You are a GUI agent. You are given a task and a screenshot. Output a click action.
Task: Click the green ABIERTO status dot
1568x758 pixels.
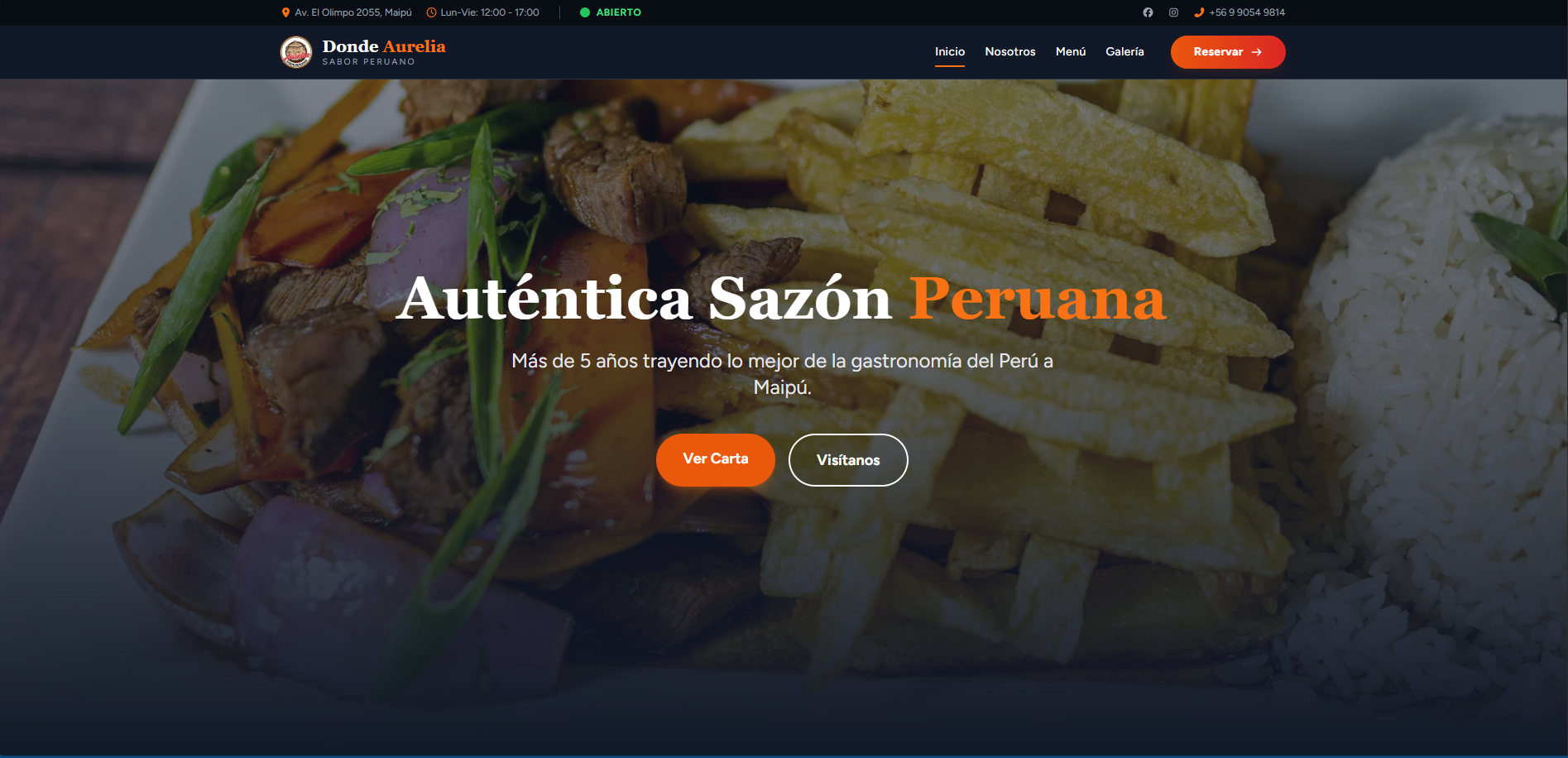point(585,12)
